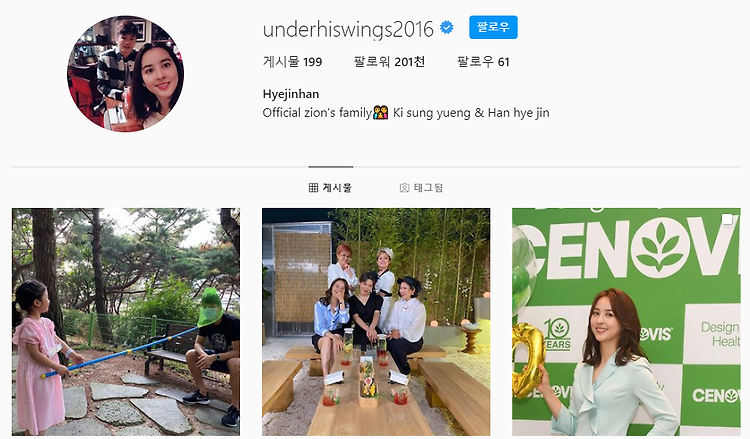
Task: Click the 게시물 199 post count
Action: (292, 62)
